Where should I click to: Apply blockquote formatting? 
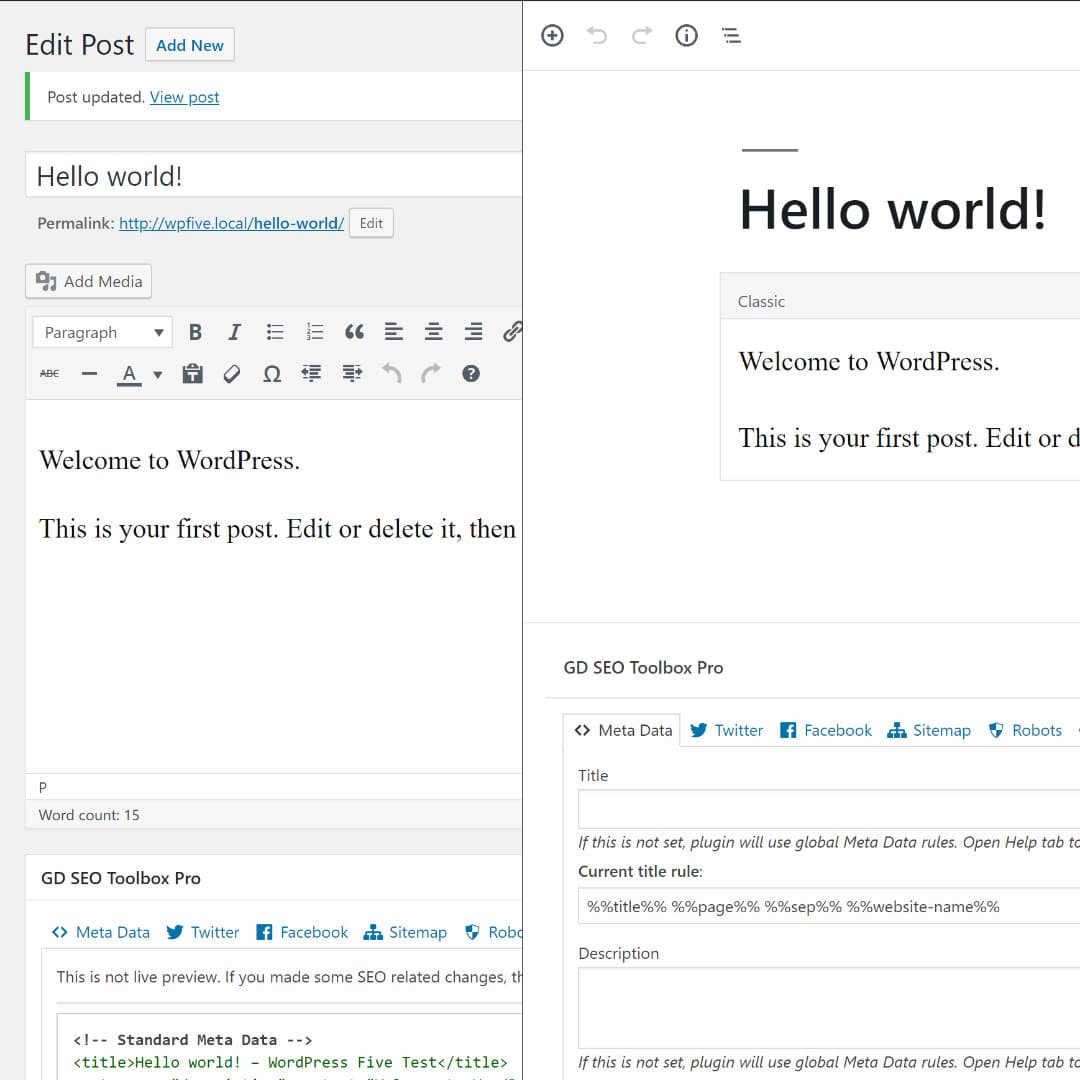click(x=354, y=333)
